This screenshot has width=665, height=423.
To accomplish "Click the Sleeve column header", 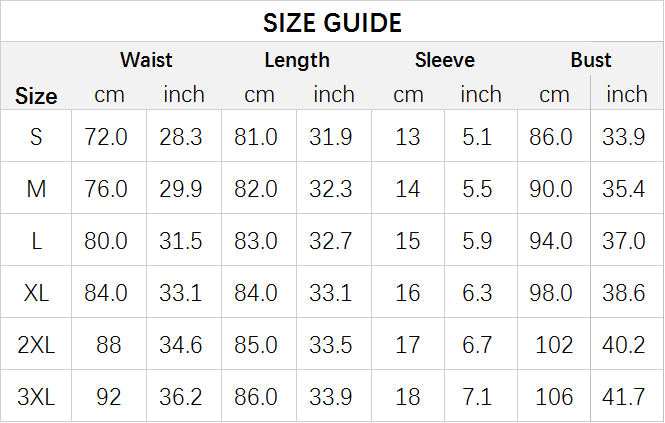I will pyautogui.click(x=444, y=60).
